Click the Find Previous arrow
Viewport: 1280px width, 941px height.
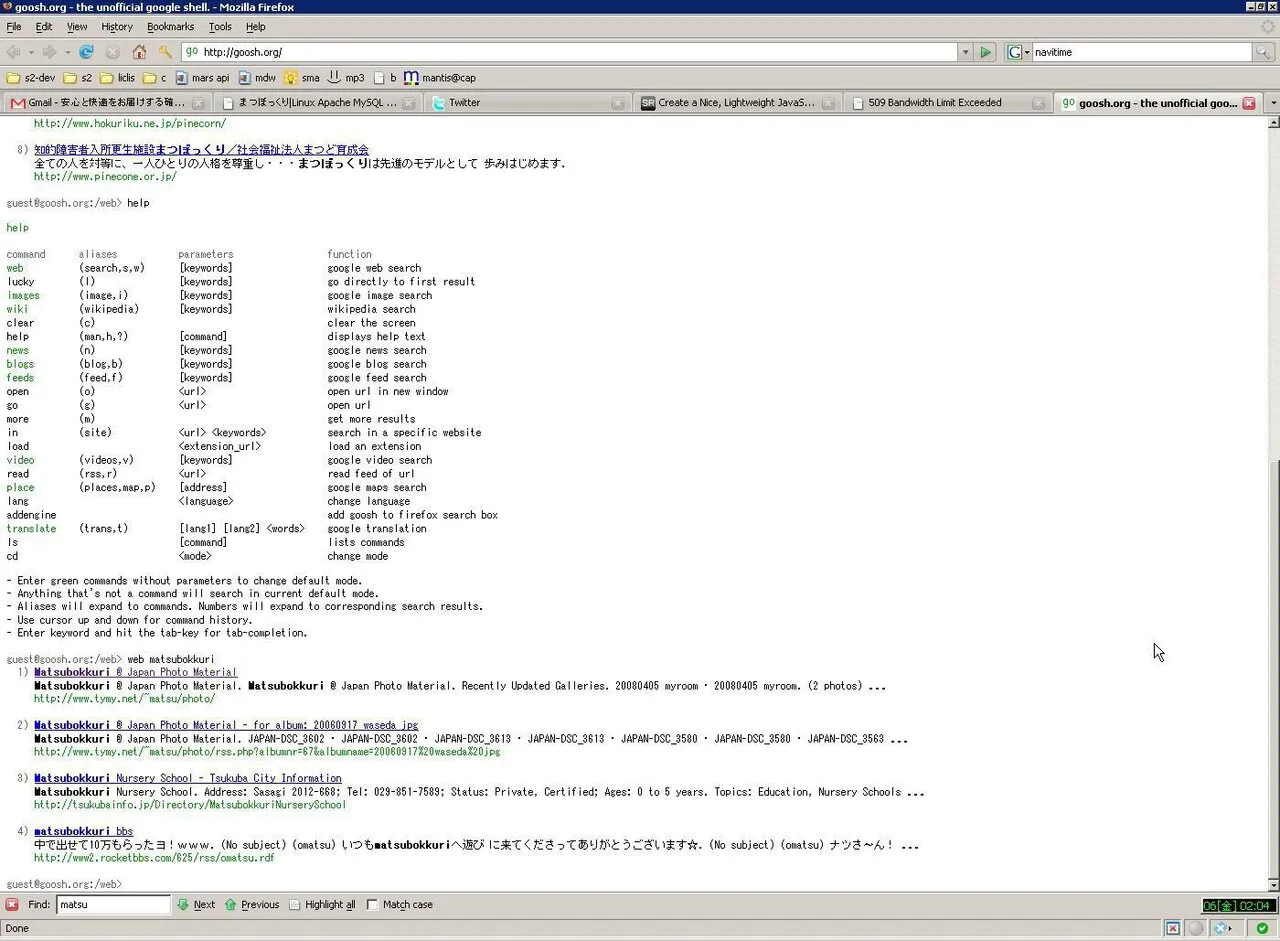tap(252, 904)
